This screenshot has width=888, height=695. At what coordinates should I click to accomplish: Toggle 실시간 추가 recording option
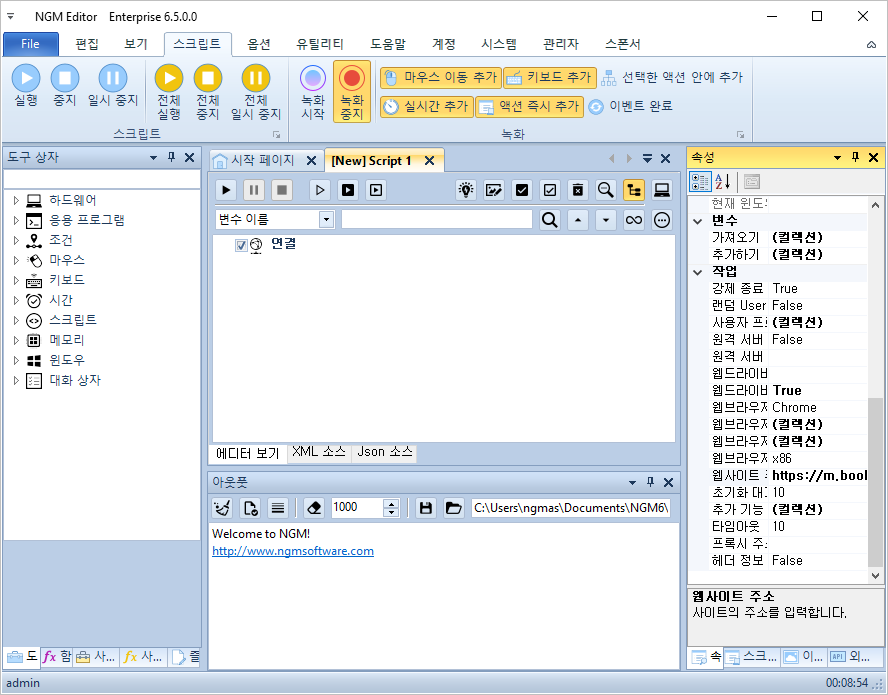tap(426, 106)
